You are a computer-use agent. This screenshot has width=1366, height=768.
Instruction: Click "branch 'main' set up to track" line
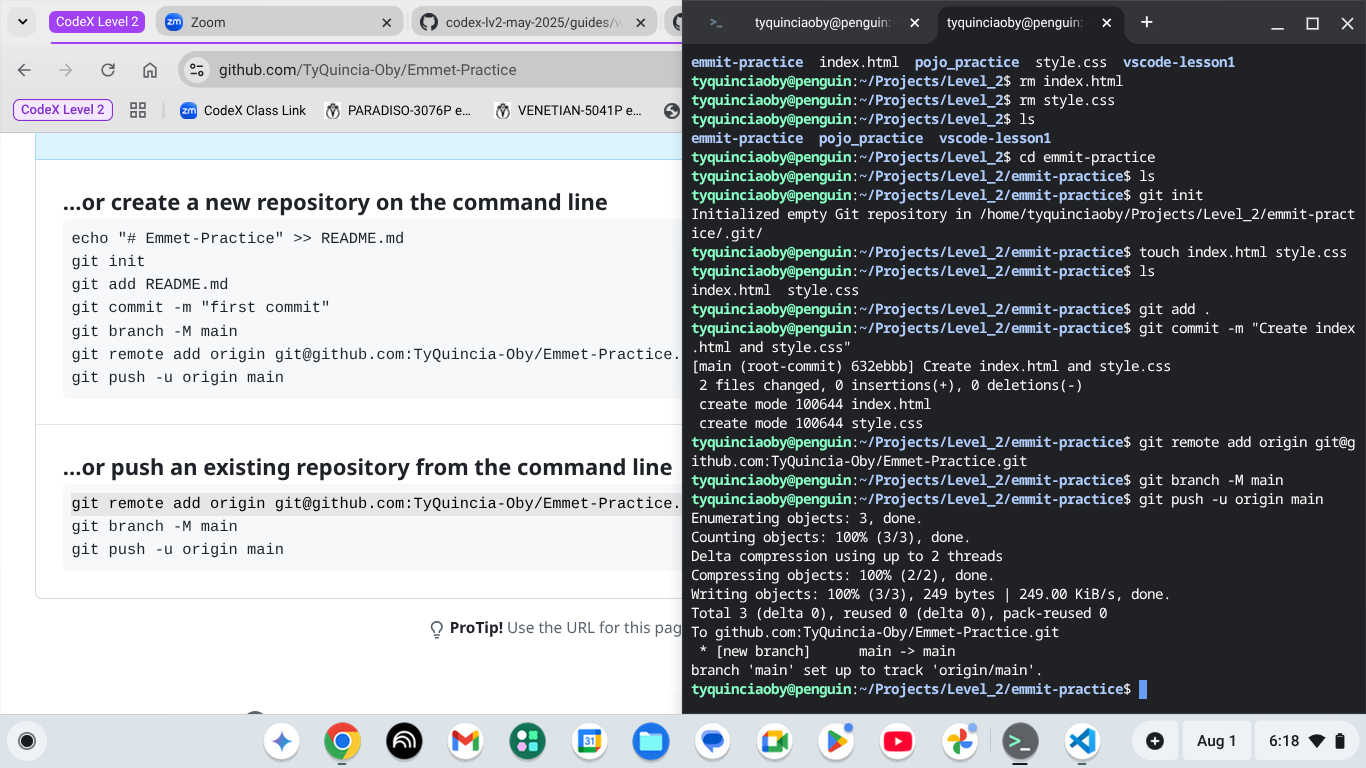866,670
